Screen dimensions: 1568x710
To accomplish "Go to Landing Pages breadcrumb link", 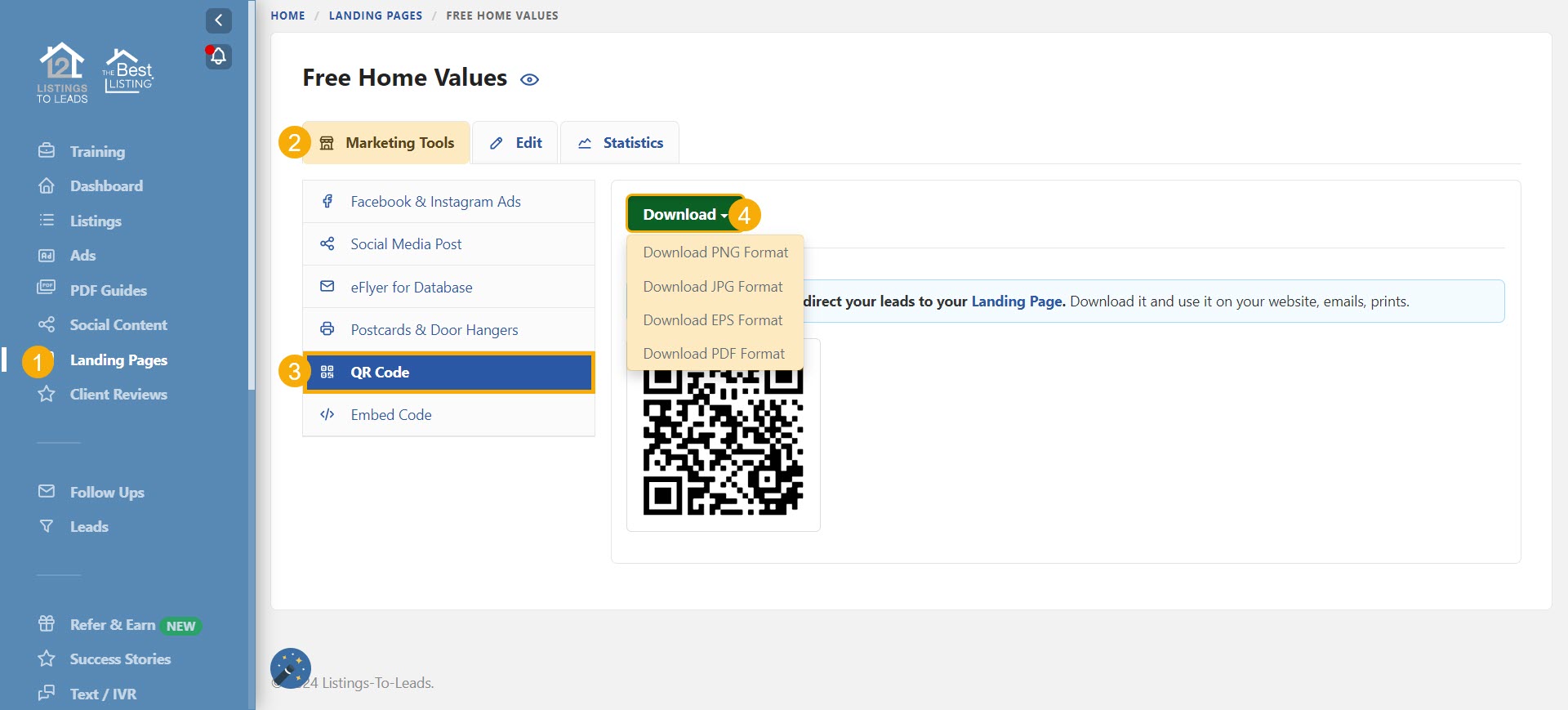I will pyautogui.click(x=376, y=16).
